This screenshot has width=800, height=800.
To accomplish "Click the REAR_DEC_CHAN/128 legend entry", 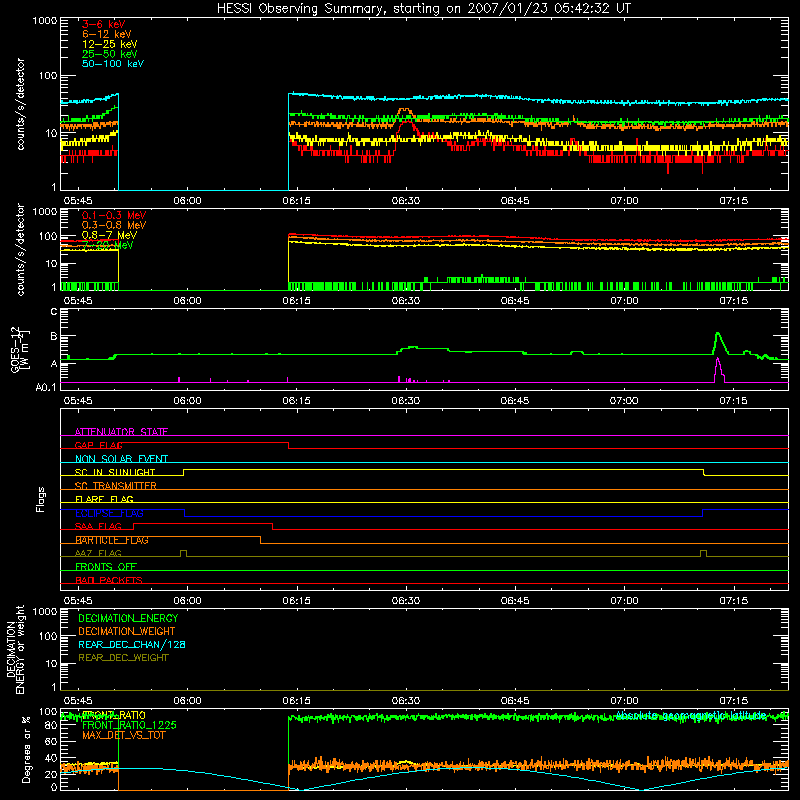I will coord(132,644).
